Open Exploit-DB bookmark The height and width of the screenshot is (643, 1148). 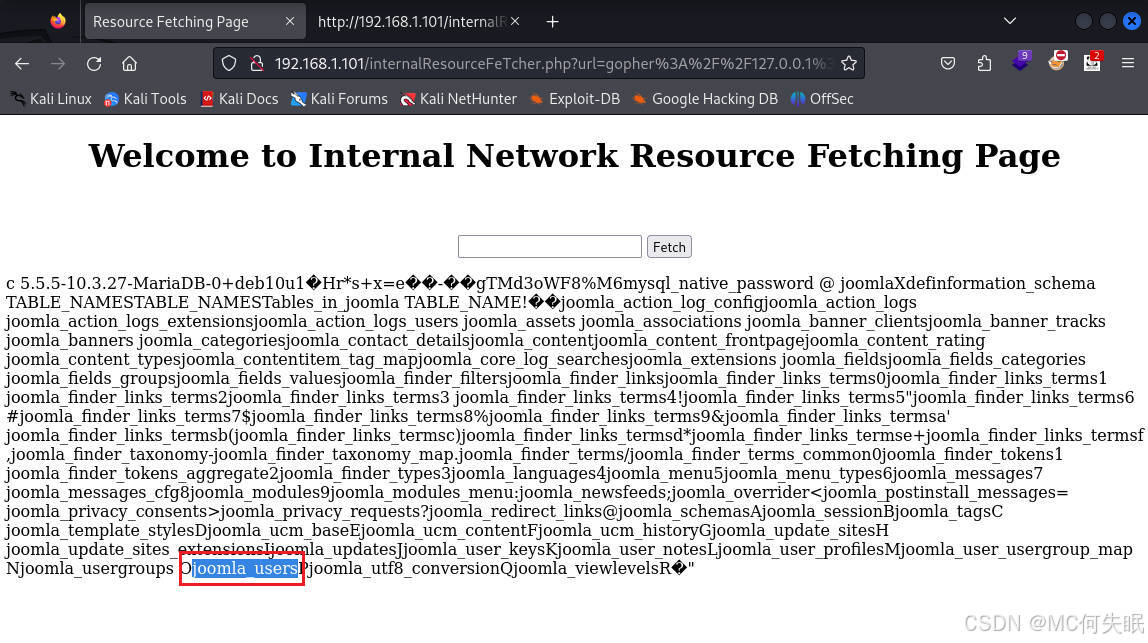coord(575,99)
